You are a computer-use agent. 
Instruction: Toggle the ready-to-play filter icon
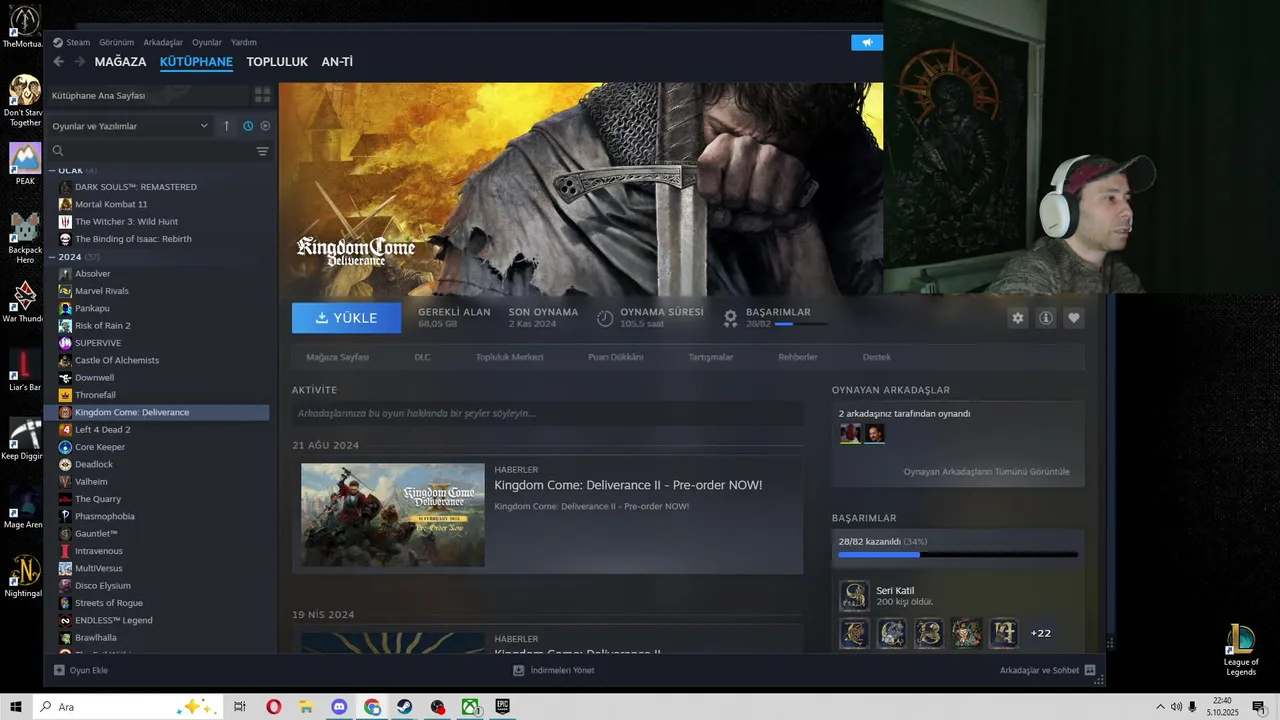click(265, 126)
